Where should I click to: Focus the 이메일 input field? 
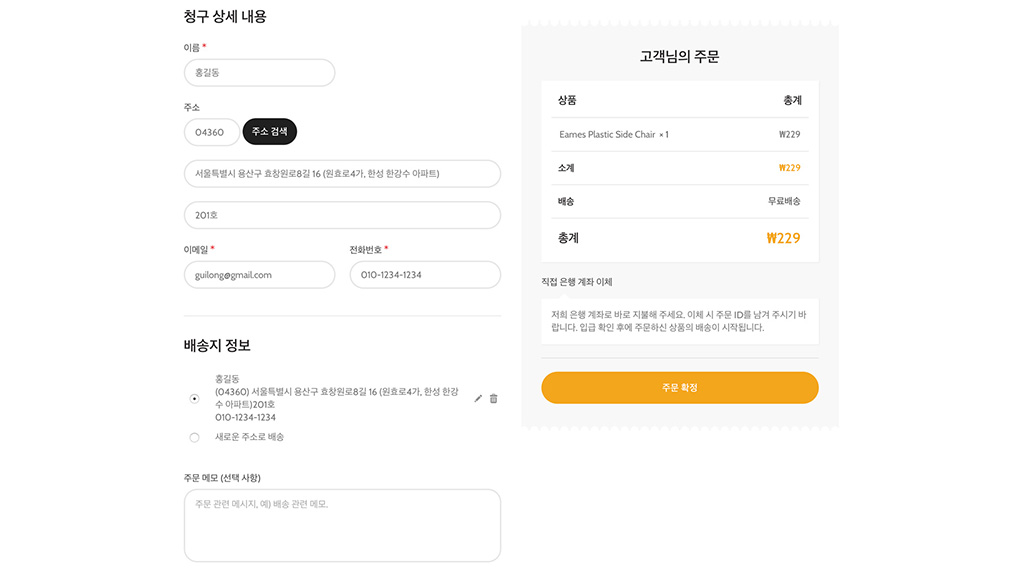click(x=259, y=275)
